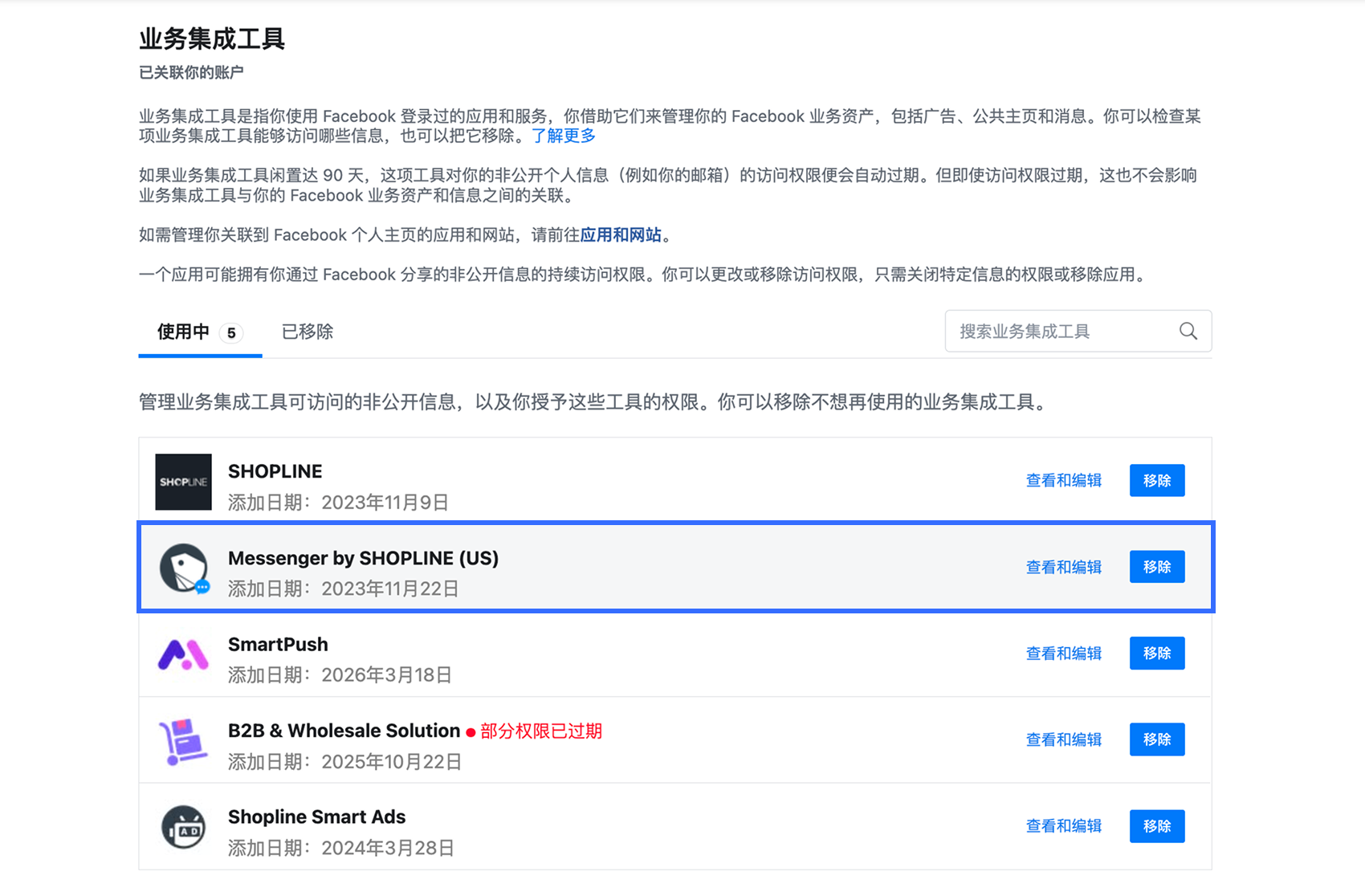Click the Shopline Smart Ads icon
Viewport: 1365px width, 896px height.
point(183,827)
